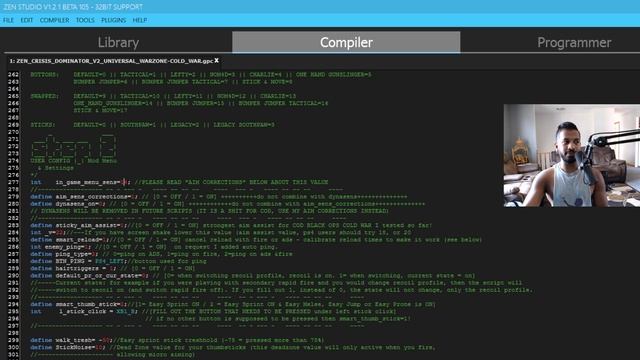
Task: Click line number 283 in the gutter
Action: click(x=13, y=225)
